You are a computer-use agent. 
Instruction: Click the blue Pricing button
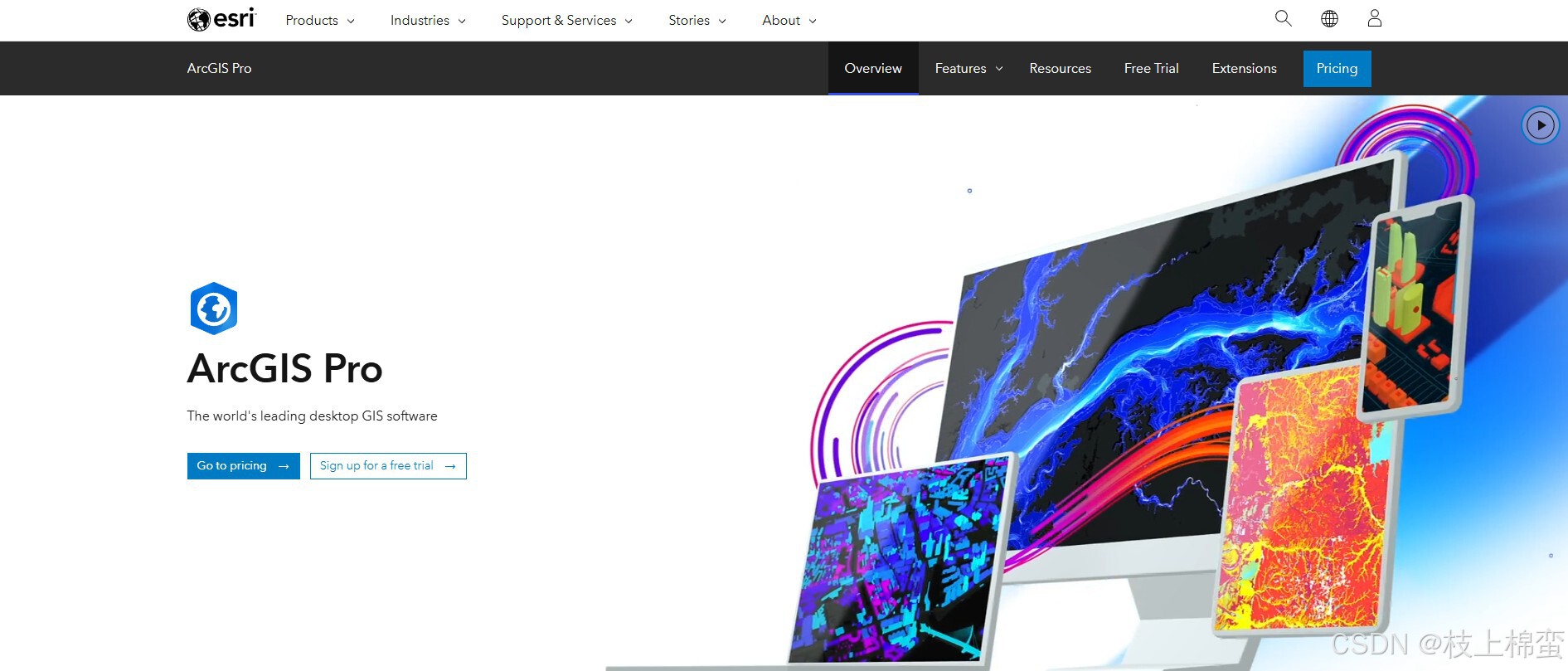pyautogui.click(x=1337, y=68)
